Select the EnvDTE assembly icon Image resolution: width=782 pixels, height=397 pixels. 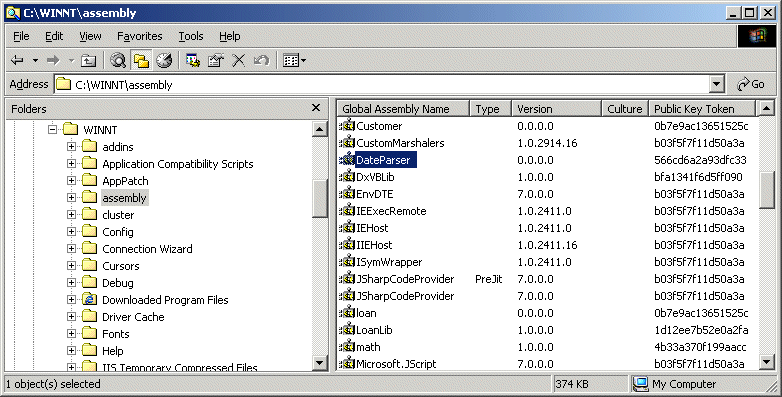pyautogui.click(x=347, y=194)
